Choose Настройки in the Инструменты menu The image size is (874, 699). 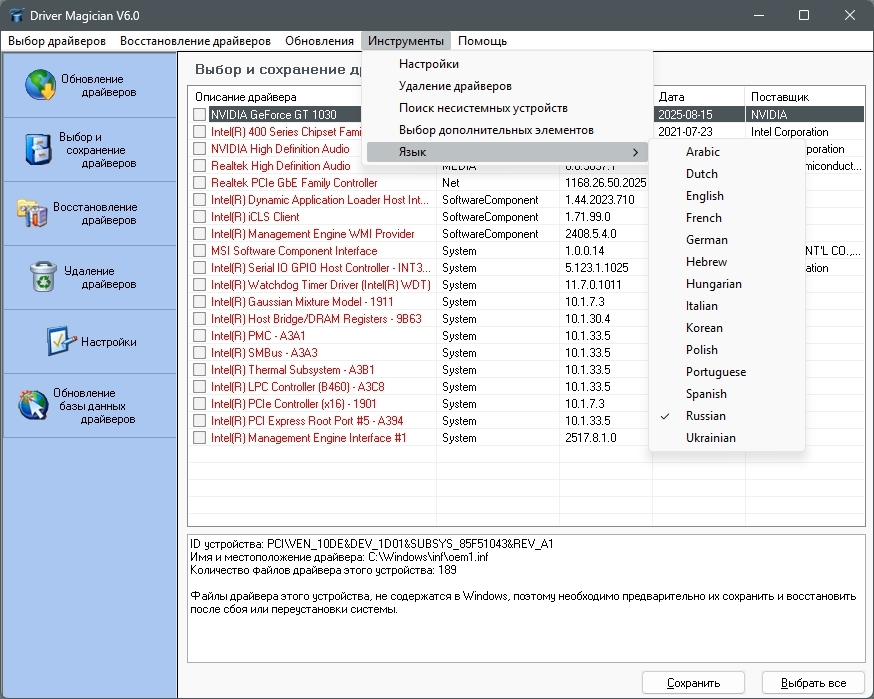click(x=507, y=64)
